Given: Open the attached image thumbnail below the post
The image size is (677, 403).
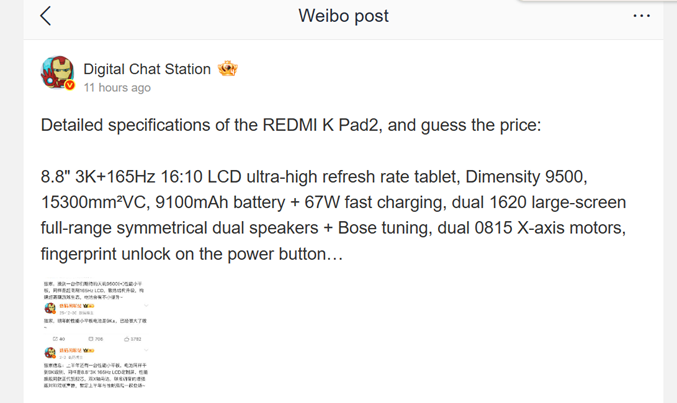Looking at the screenshot, I should (95, 340).
